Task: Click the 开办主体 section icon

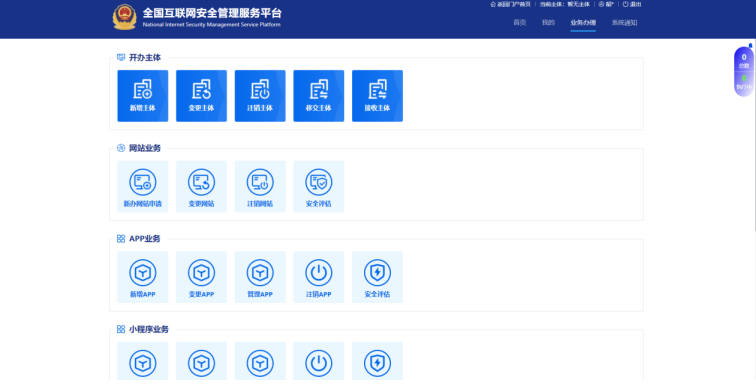Action: tap(121, 57)
